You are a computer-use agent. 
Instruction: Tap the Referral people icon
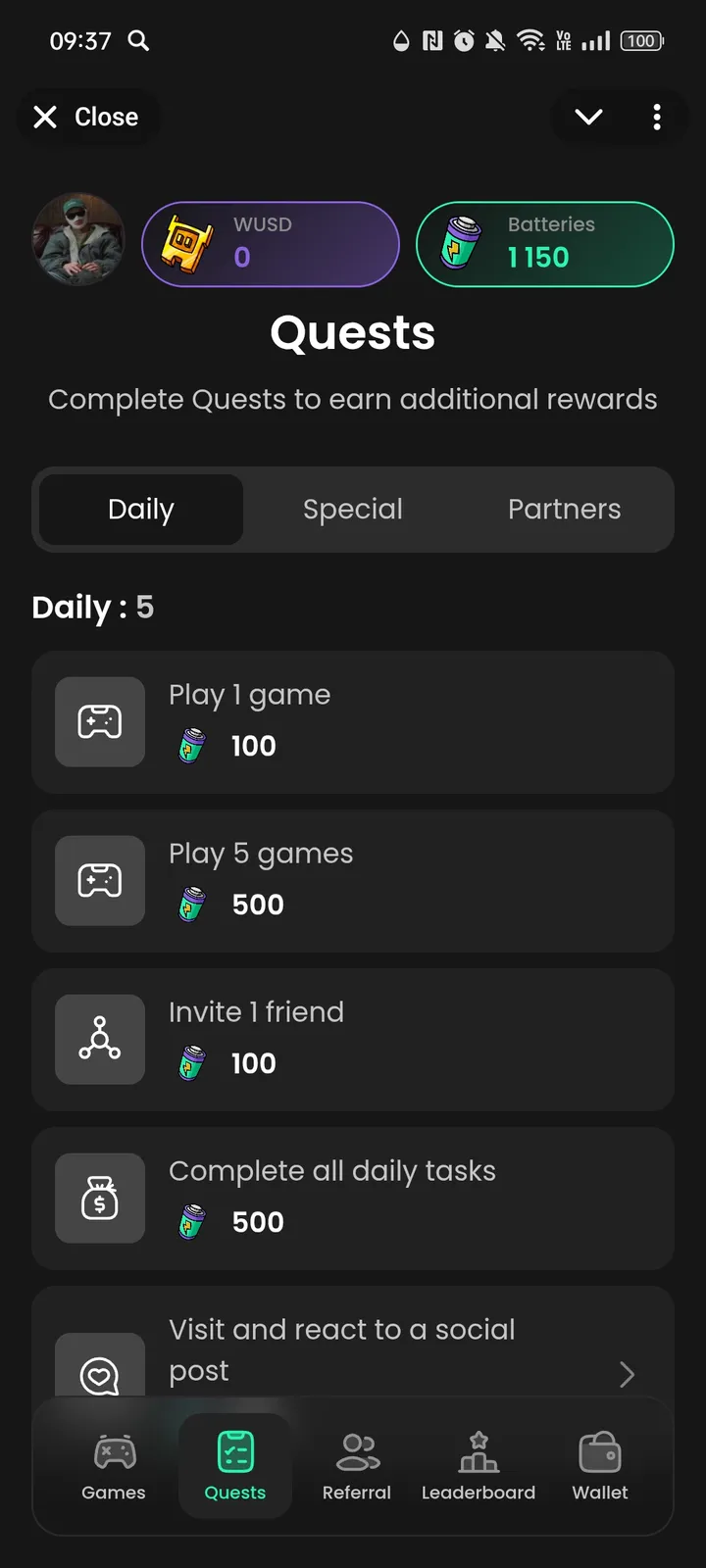[357, 1452]
